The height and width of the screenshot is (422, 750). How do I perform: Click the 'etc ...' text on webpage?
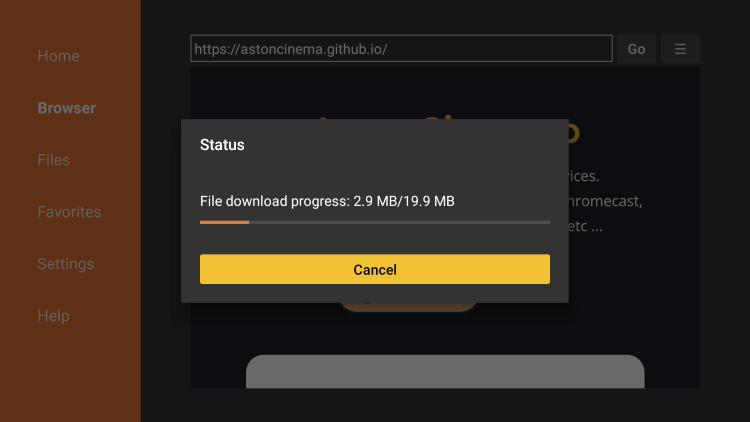pyautogui.click(x=585, y=226)
